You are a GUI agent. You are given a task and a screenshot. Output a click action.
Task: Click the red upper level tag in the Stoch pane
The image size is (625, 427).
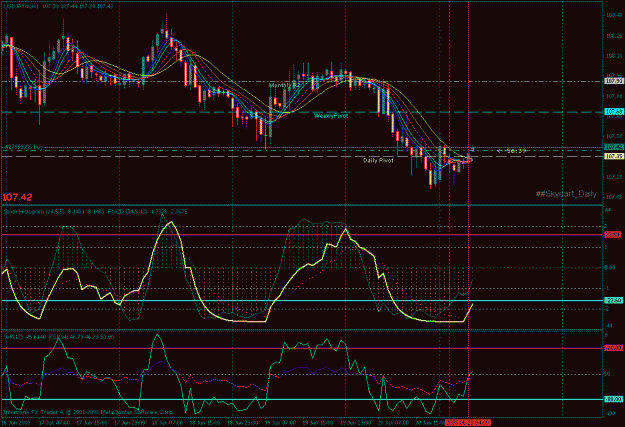(x=613, y=235)
